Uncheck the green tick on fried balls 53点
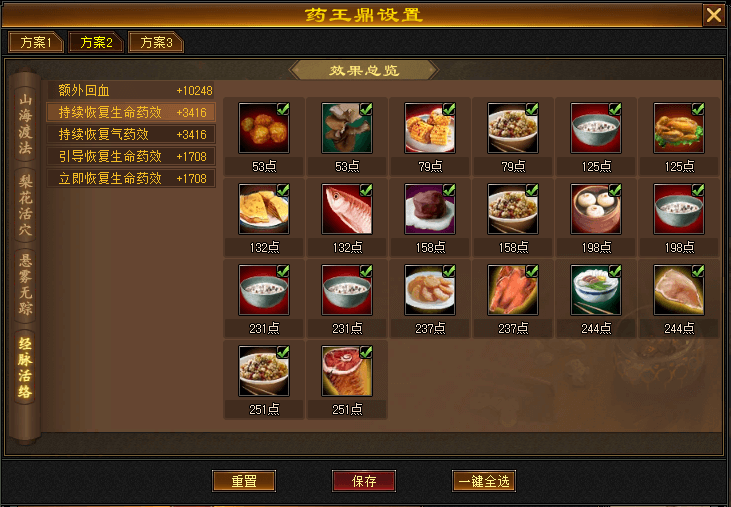Image resolution: width=731 pixels, height=507 pixels. tap(283, 109)
